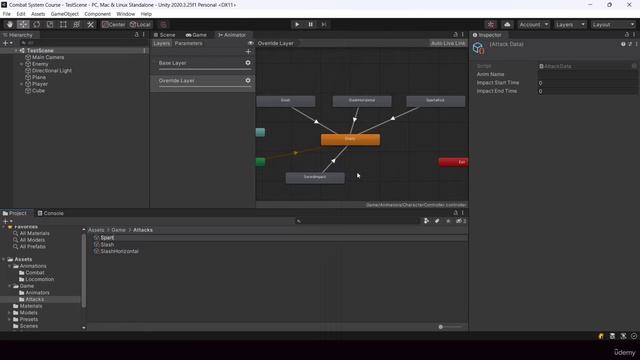Open the Component menu
The image size is (640, 360).
pyautogui.click(x=98, y=14)
